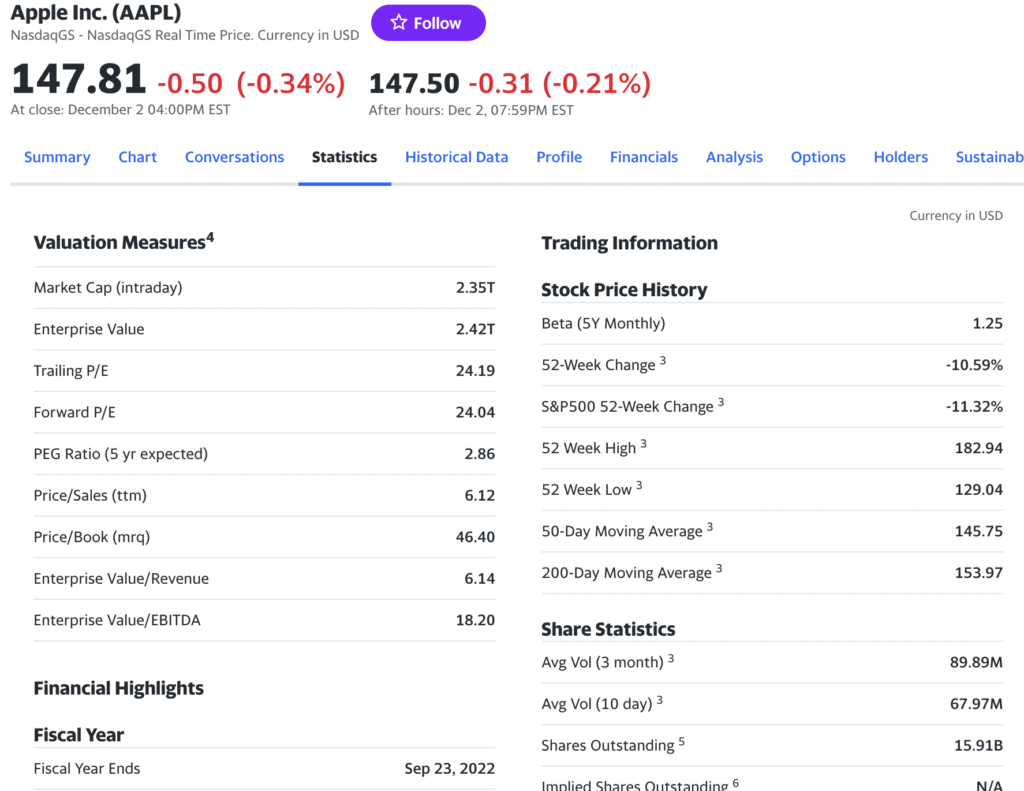Open the Analysis tab
1024x791 pixels.
click(734, 157)
